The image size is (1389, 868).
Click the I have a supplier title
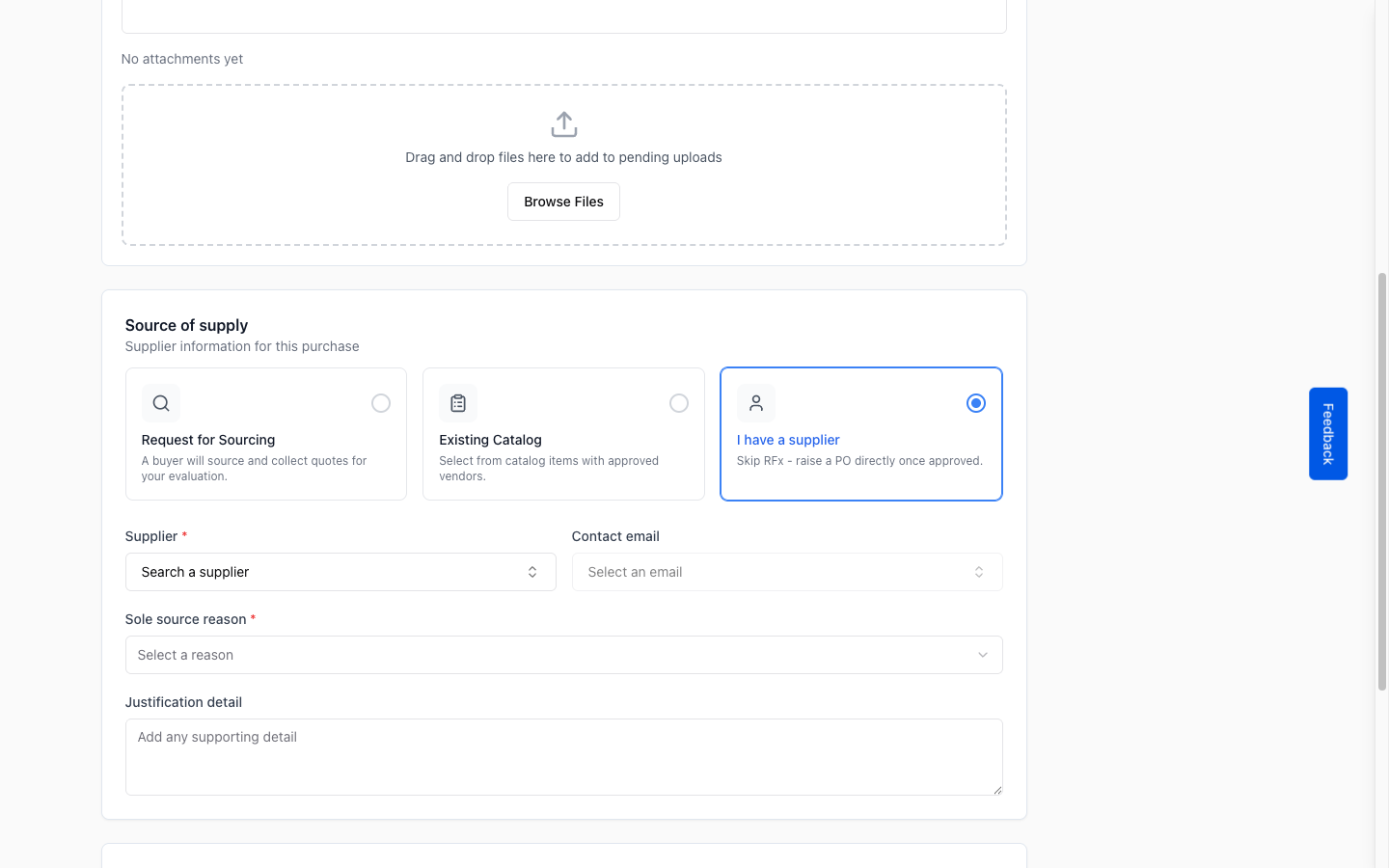pos(788,440)
